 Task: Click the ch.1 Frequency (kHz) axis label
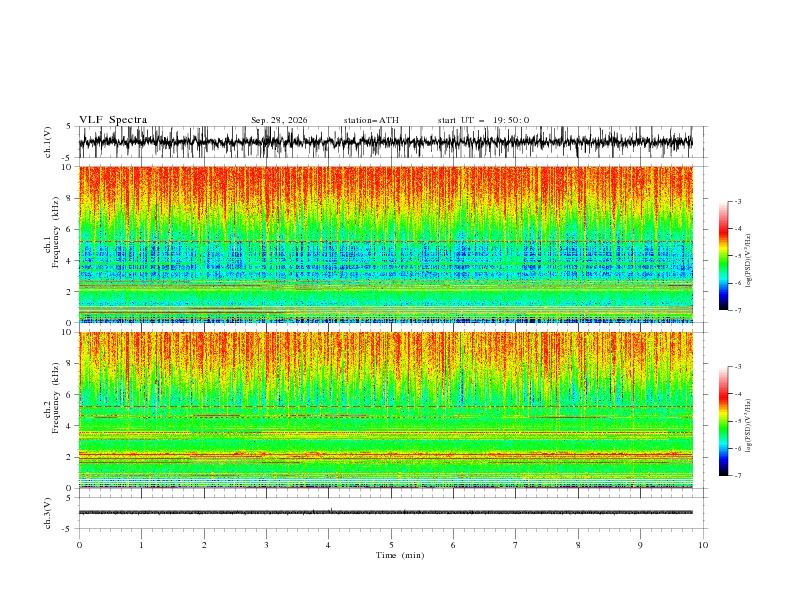[52, 244]
